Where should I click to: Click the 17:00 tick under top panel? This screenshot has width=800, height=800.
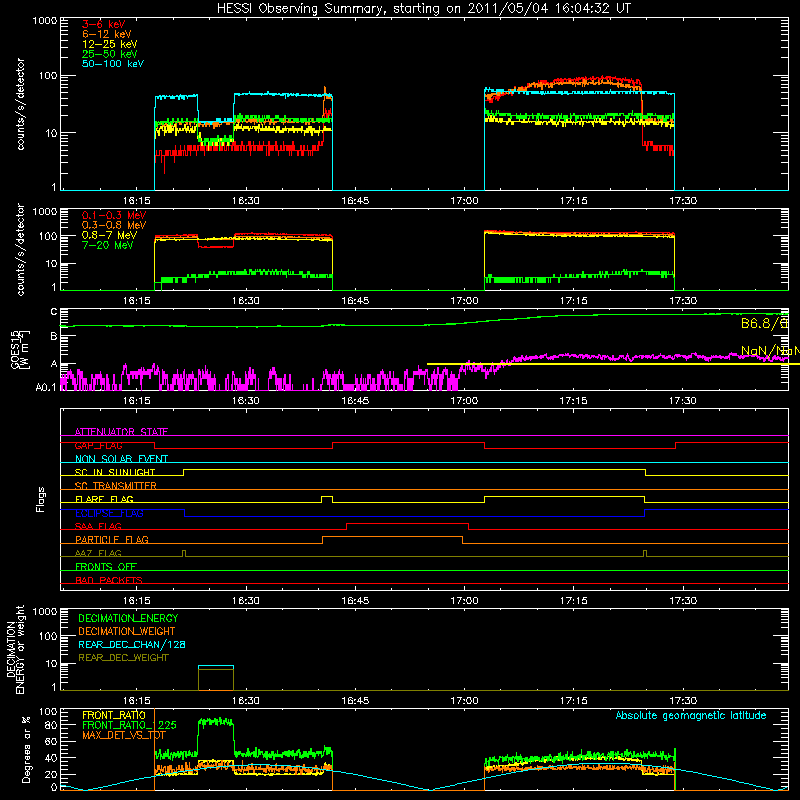tap(464, 201)
